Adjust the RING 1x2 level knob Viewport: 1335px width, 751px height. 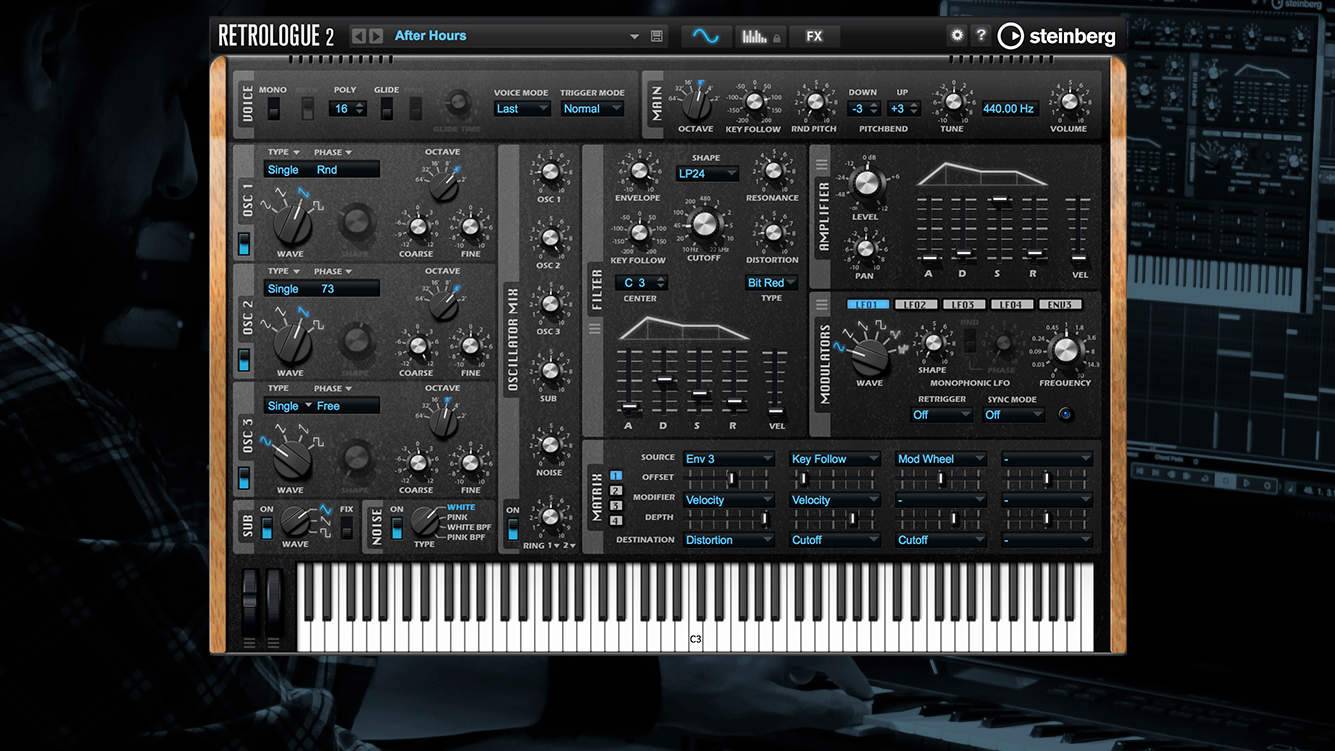(x=549, y=518)
